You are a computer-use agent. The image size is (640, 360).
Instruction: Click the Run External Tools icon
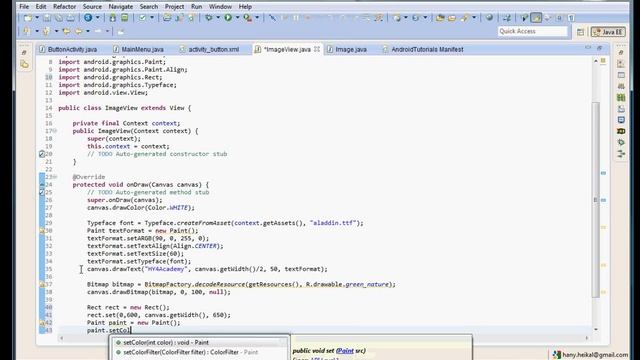tap(247, 18)
